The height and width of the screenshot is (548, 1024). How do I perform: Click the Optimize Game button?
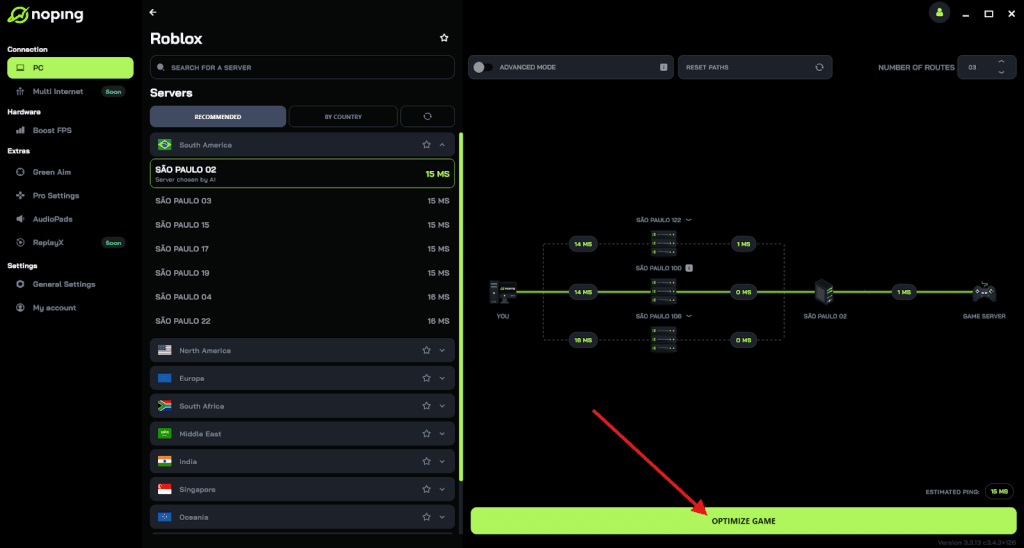[743, 521]
